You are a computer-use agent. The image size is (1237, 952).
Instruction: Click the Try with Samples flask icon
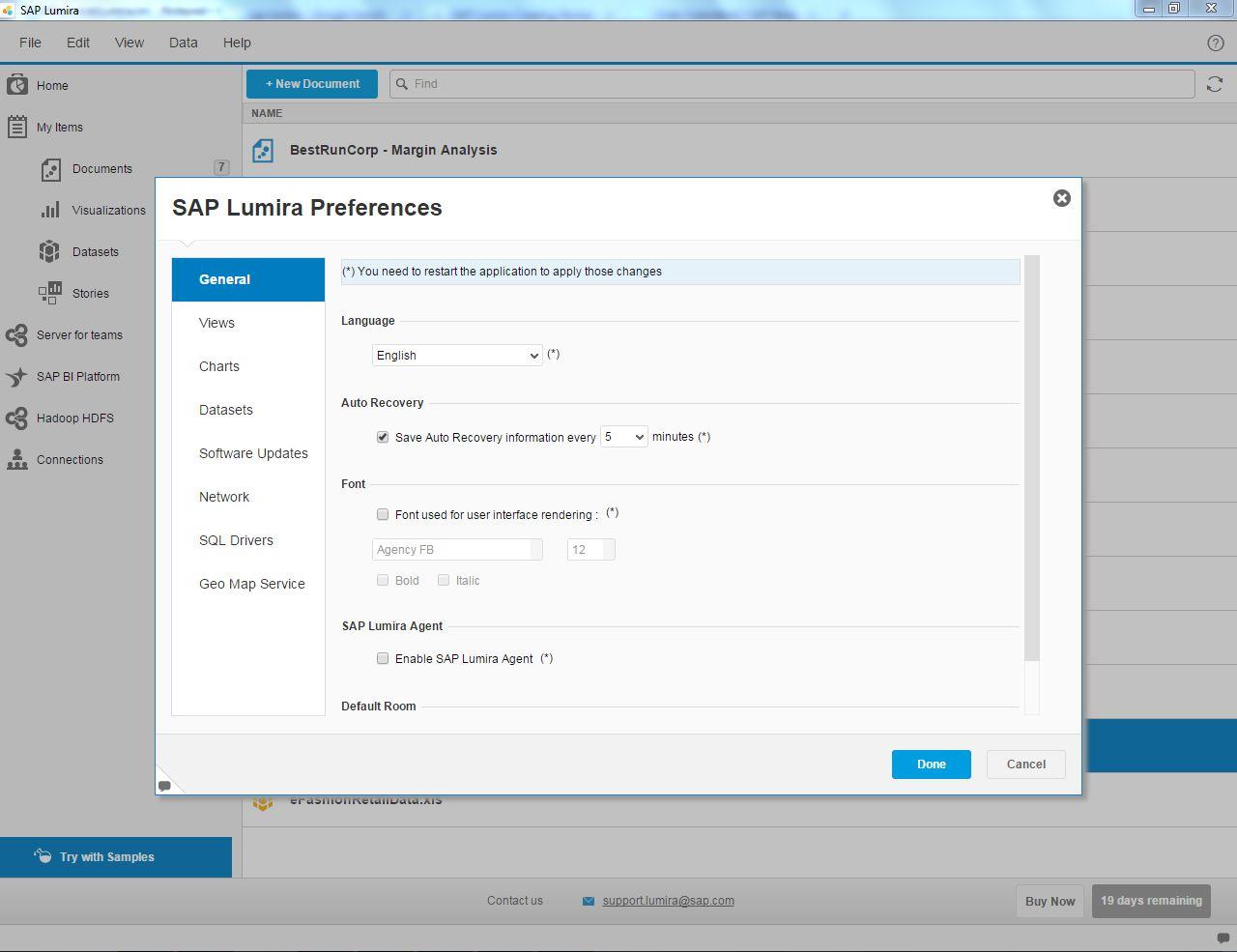click(x=43, y=856)
